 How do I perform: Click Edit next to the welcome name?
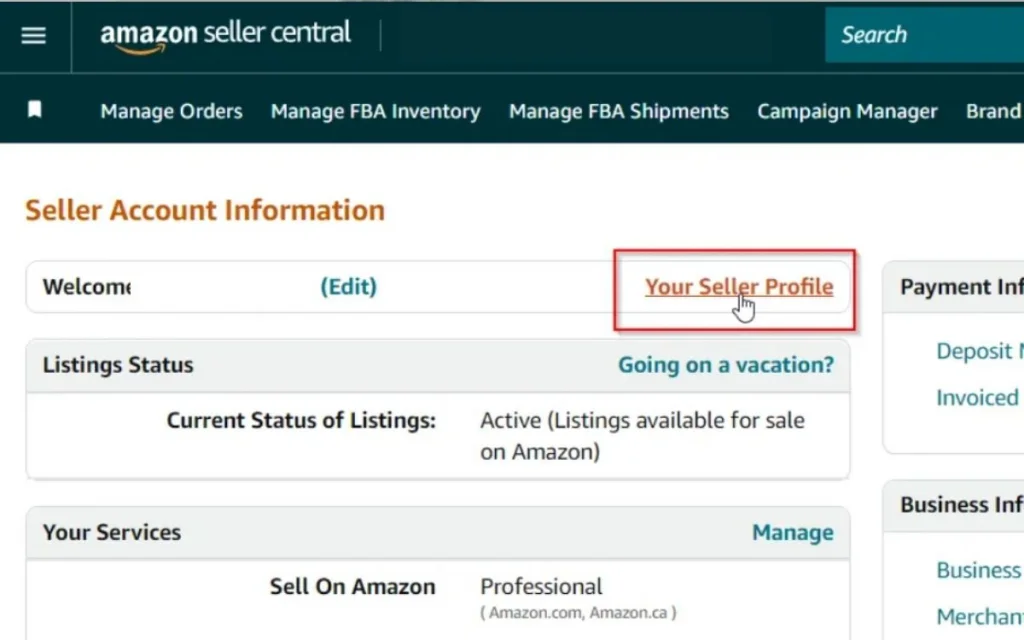[348, 287]
